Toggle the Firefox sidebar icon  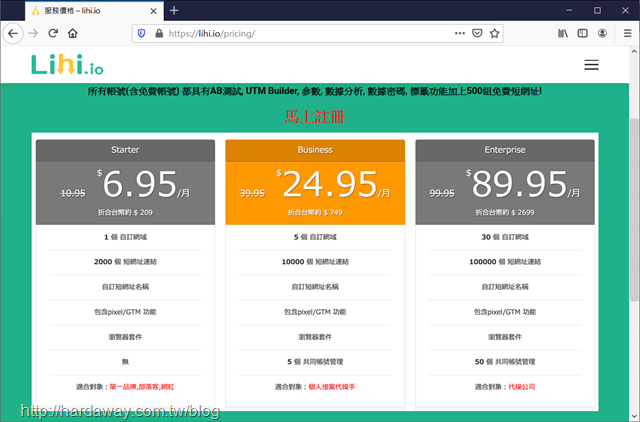(x=582, y=33)
